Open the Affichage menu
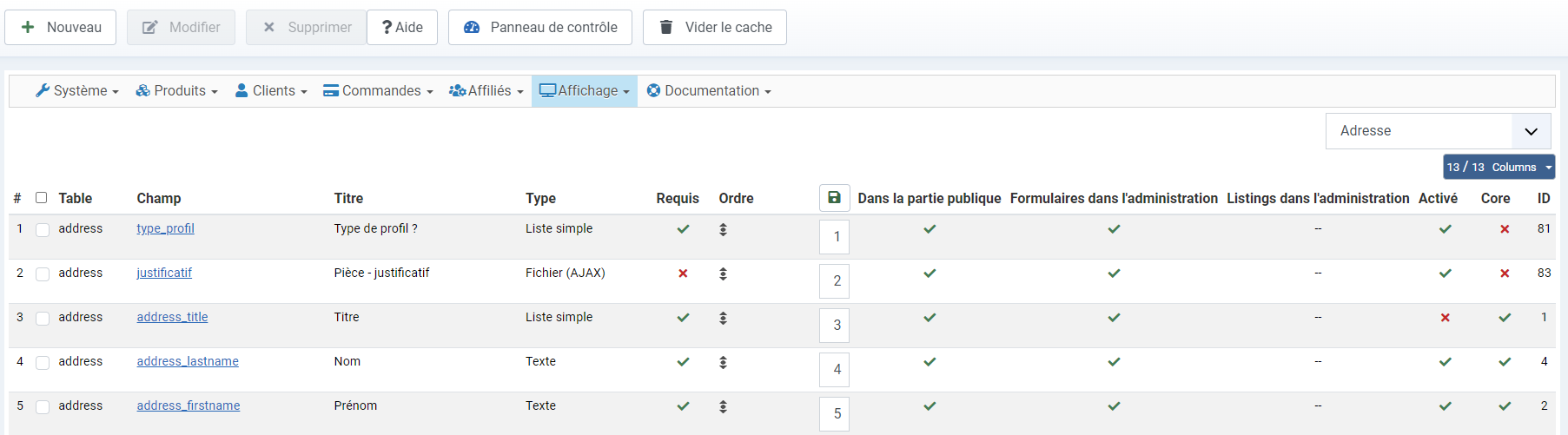This screenshot has width=1568, height=435. 585,91
